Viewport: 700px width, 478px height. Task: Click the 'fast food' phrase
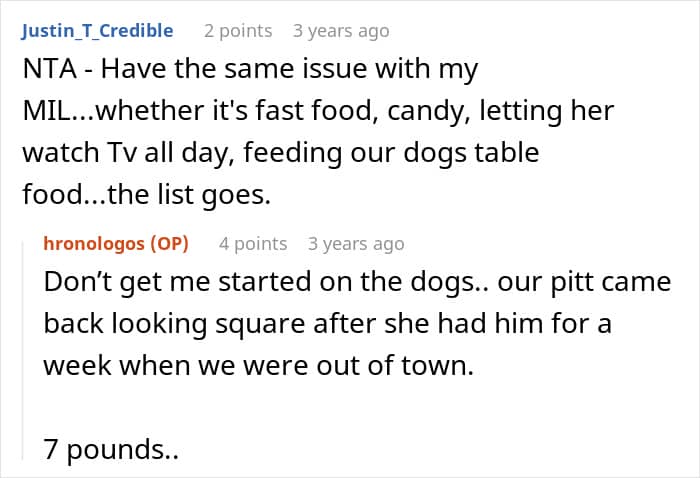tap(314, 111)
